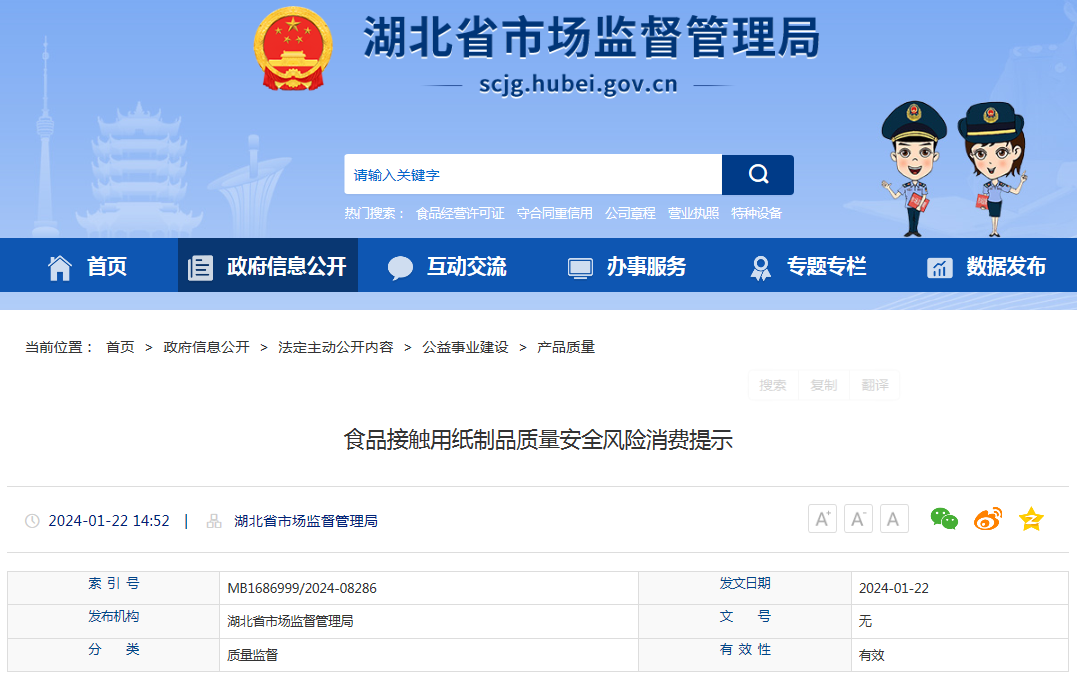Open 公益事业建设 breadcrumb link
Viewport: 1077px width, 677px height.
click(465, 347)
